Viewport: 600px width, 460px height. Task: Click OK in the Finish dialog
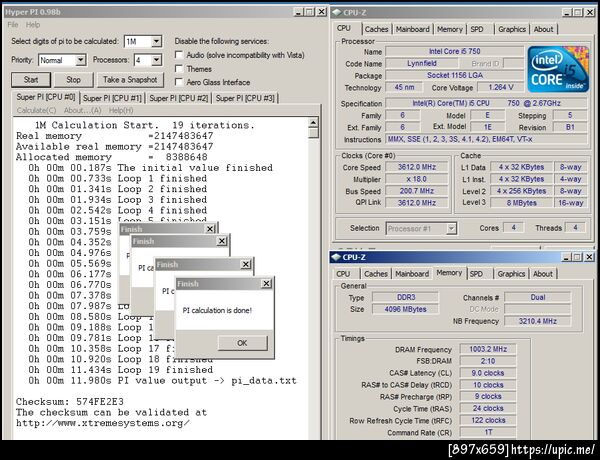coord(242,343)
